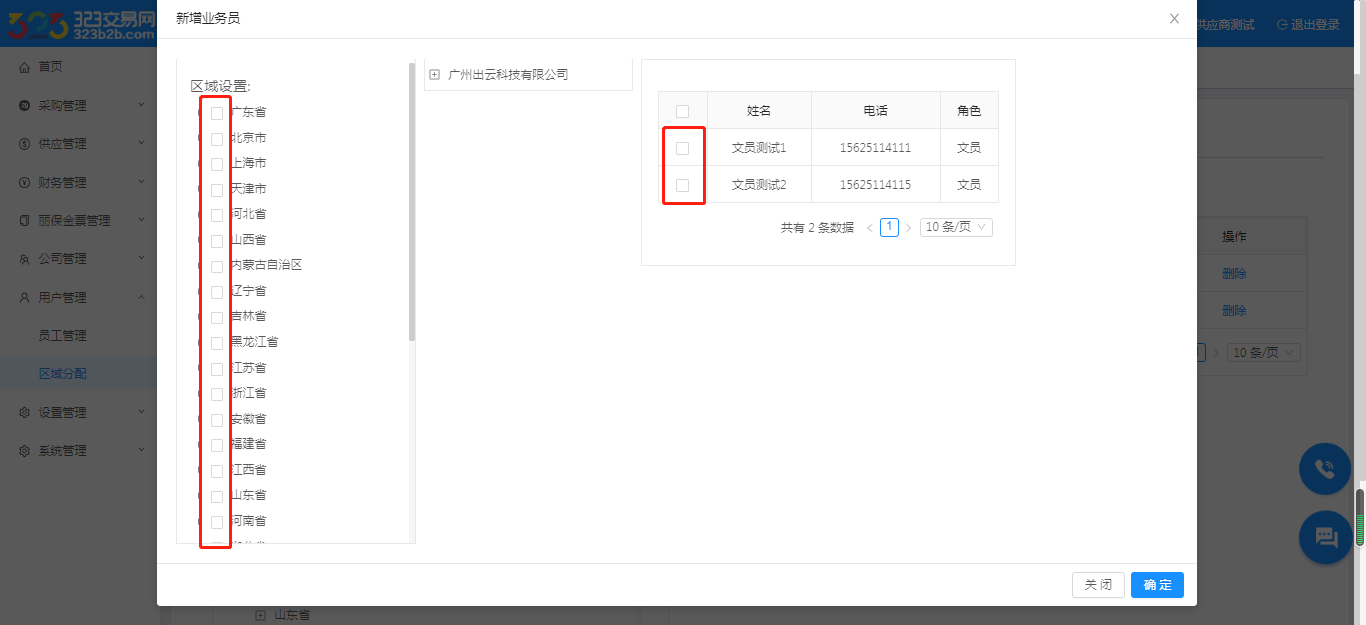The image size is (1366, 625).
Task: Click the phone call floating icon
Action: click(x=1325, y=468)
